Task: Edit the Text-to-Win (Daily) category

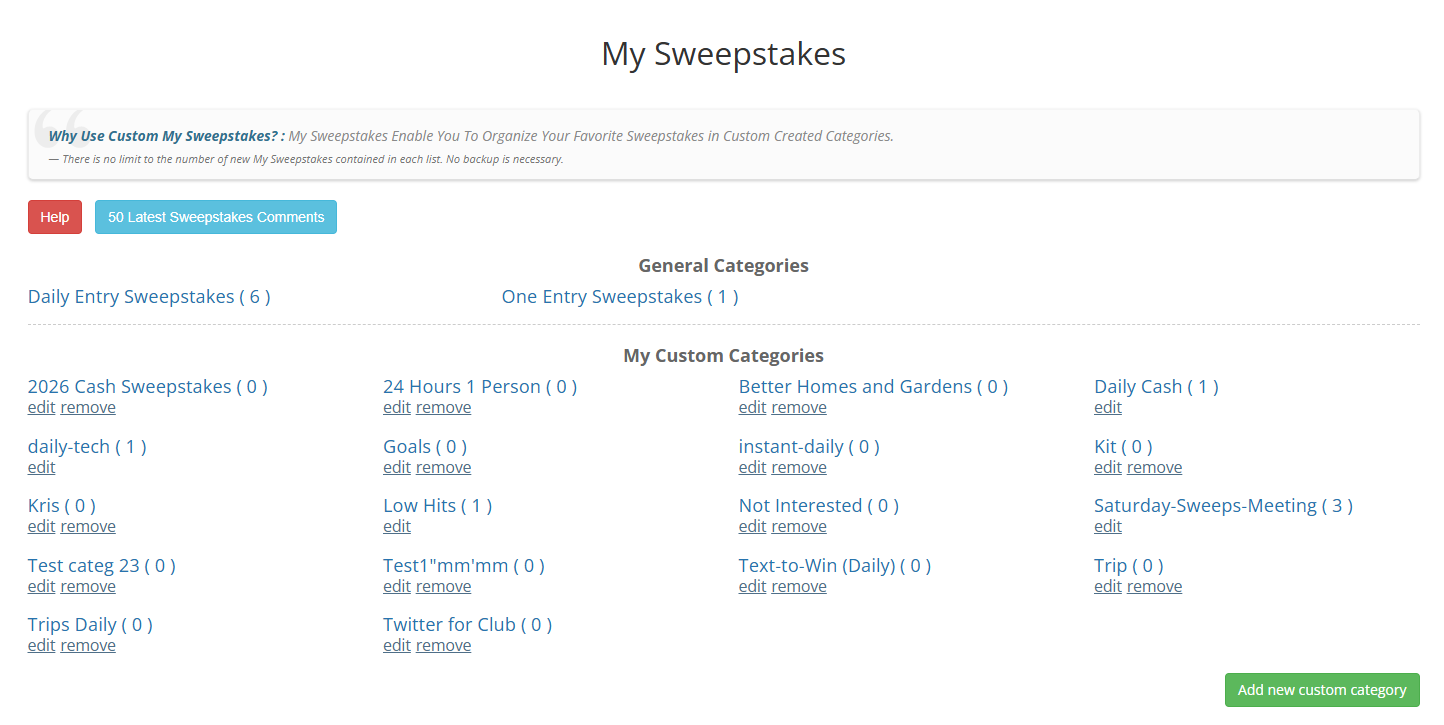Action: click(x=752, y=587)
